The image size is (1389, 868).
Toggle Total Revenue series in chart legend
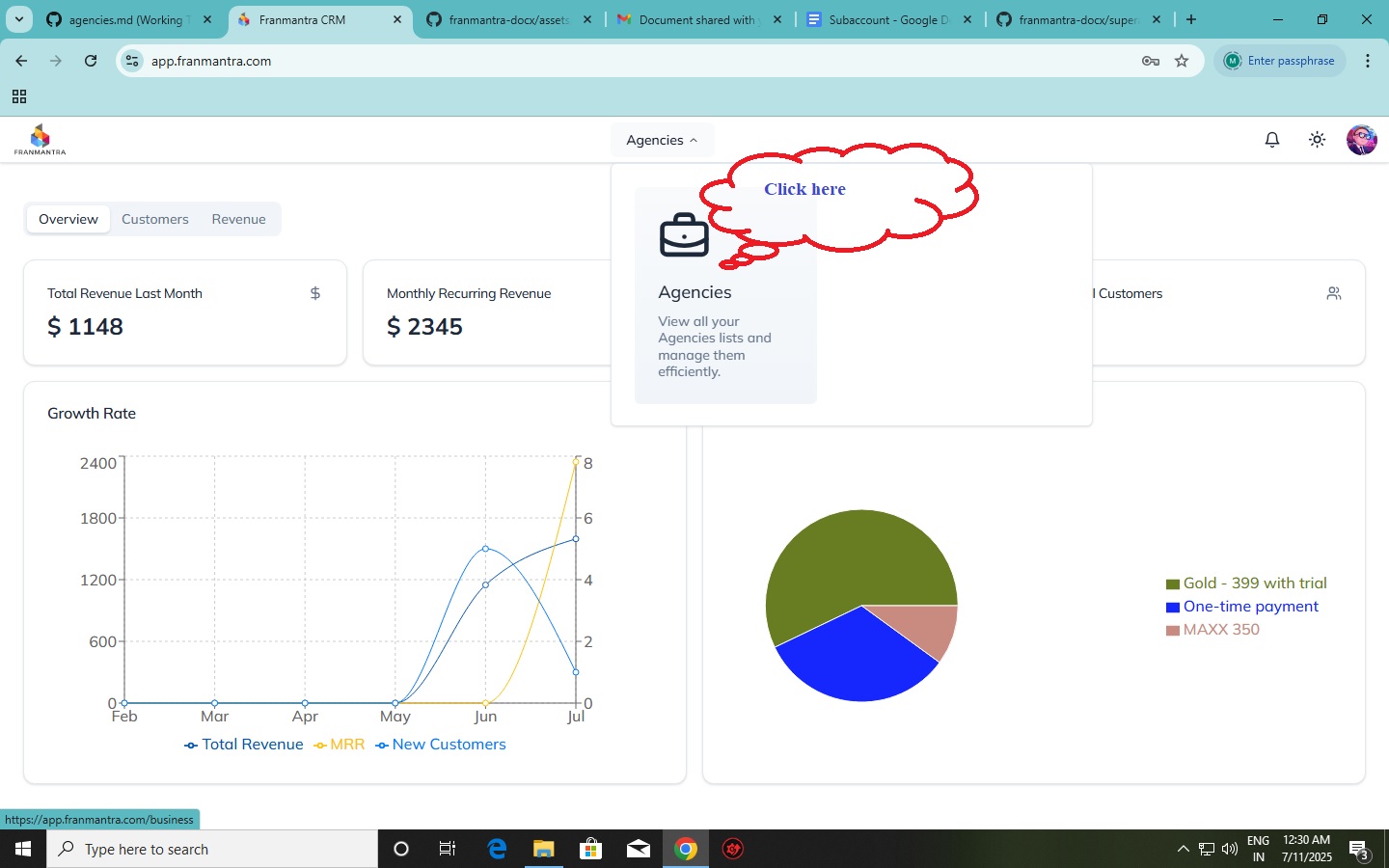tap(244, 745)
